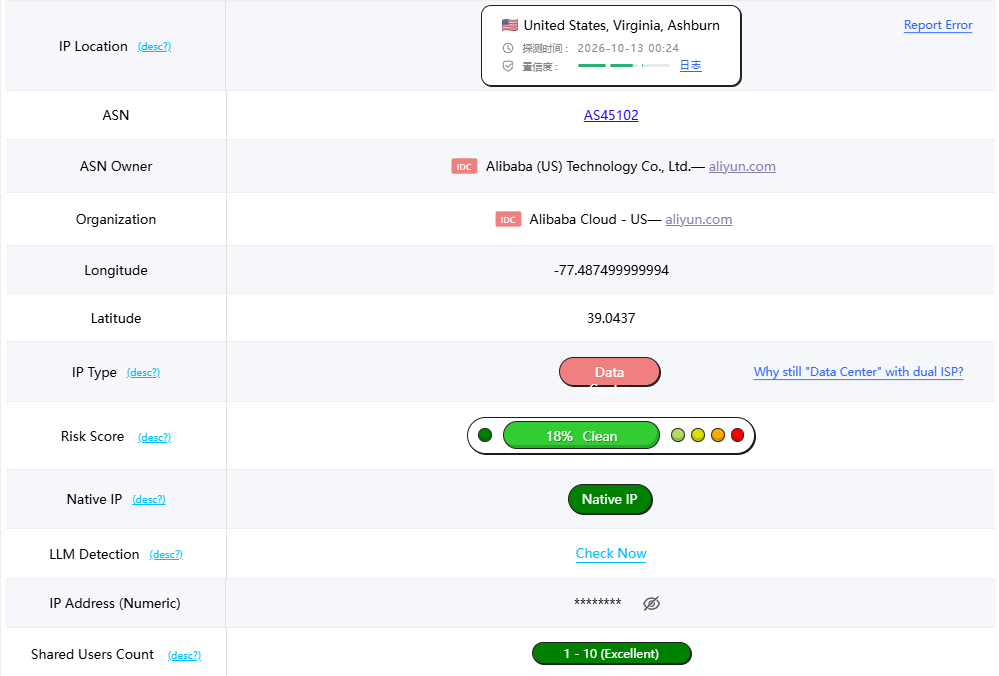Open the Risk Score desc link
Viewport: 999px width, 676px height.
[x=155, y=438]
